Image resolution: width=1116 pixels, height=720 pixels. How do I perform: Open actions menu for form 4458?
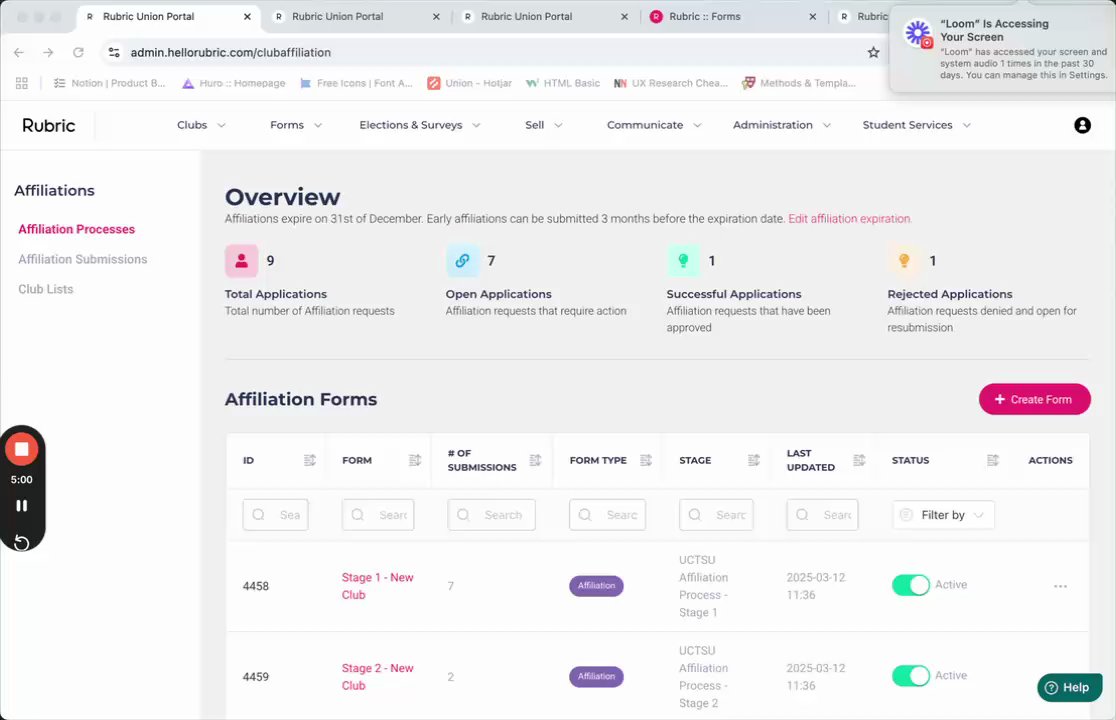[x=1060, y=586]
